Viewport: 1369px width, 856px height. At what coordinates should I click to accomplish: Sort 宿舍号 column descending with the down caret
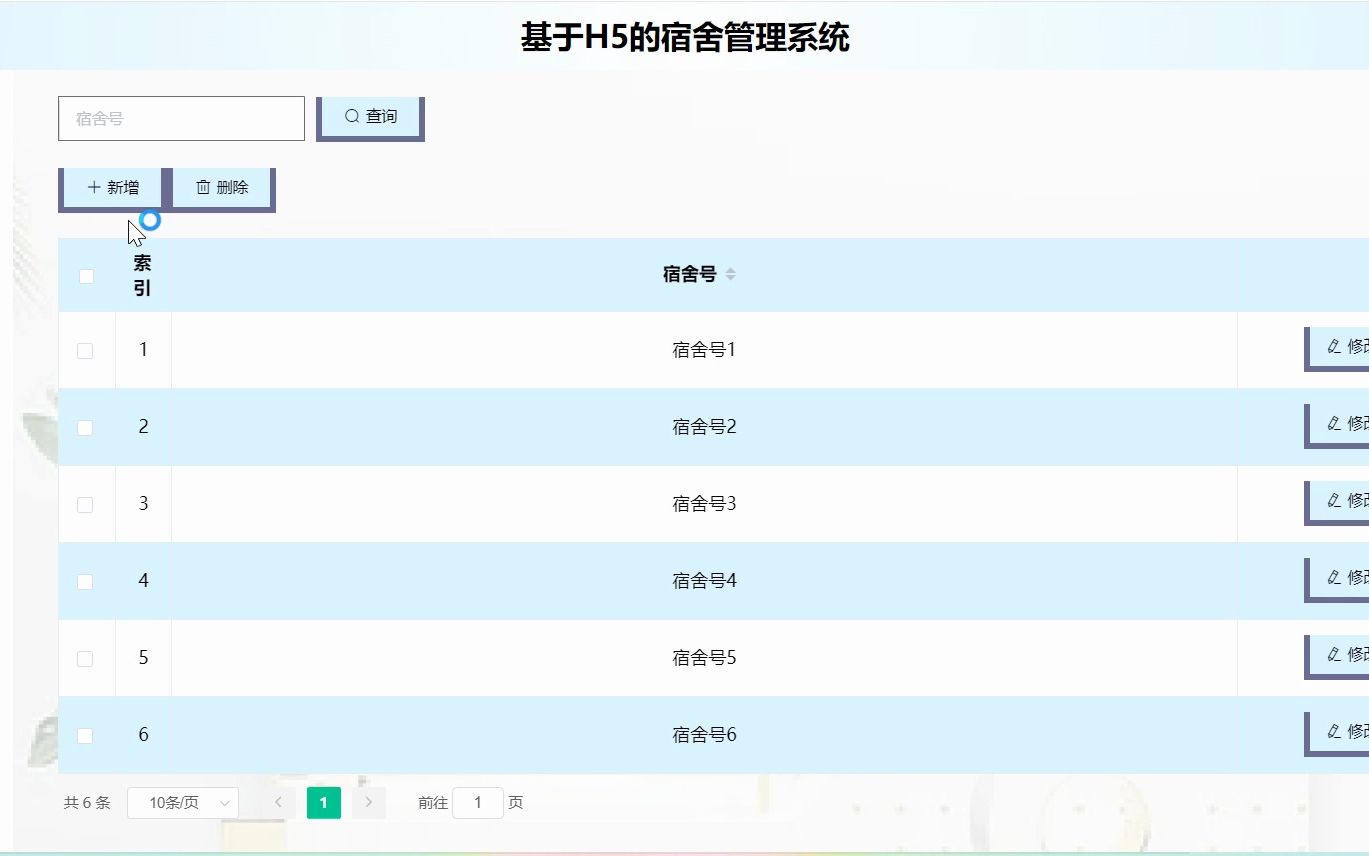731,278
